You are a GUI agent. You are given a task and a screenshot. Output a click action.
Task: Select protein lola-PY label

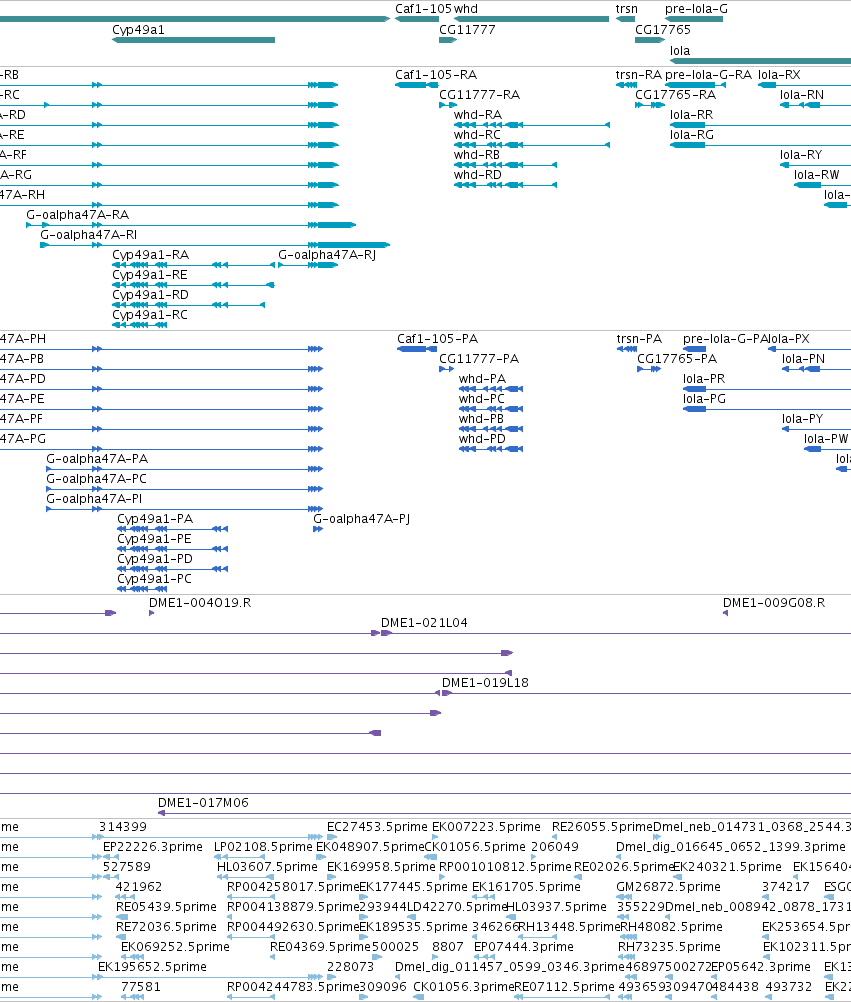click(802, 419)
